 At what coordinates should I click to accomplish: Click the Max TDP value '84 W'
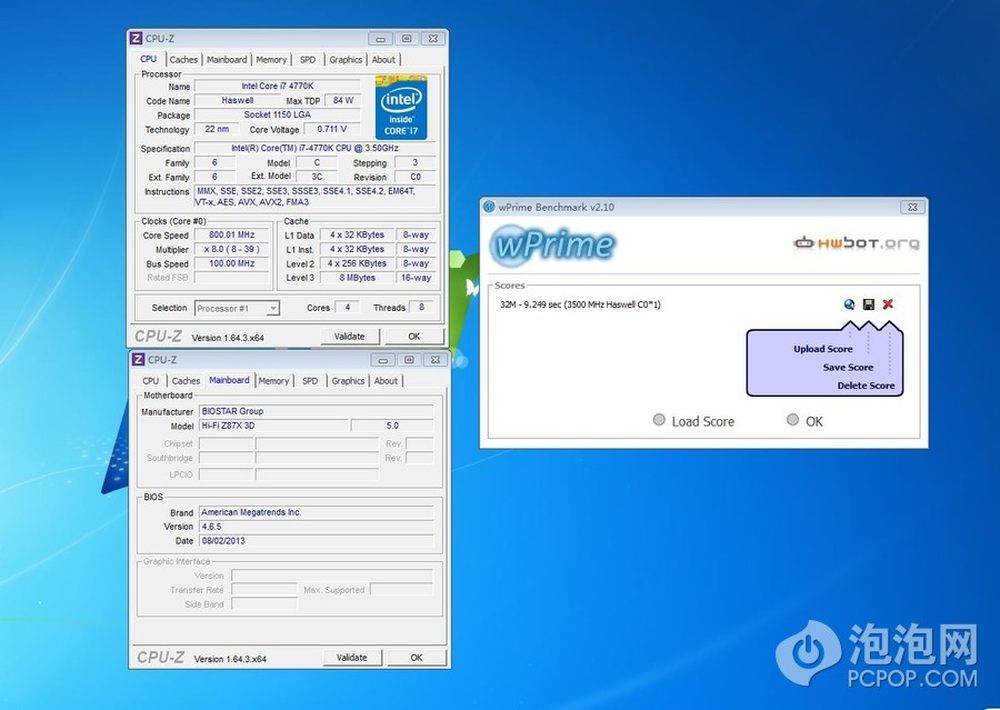(343, 100)
